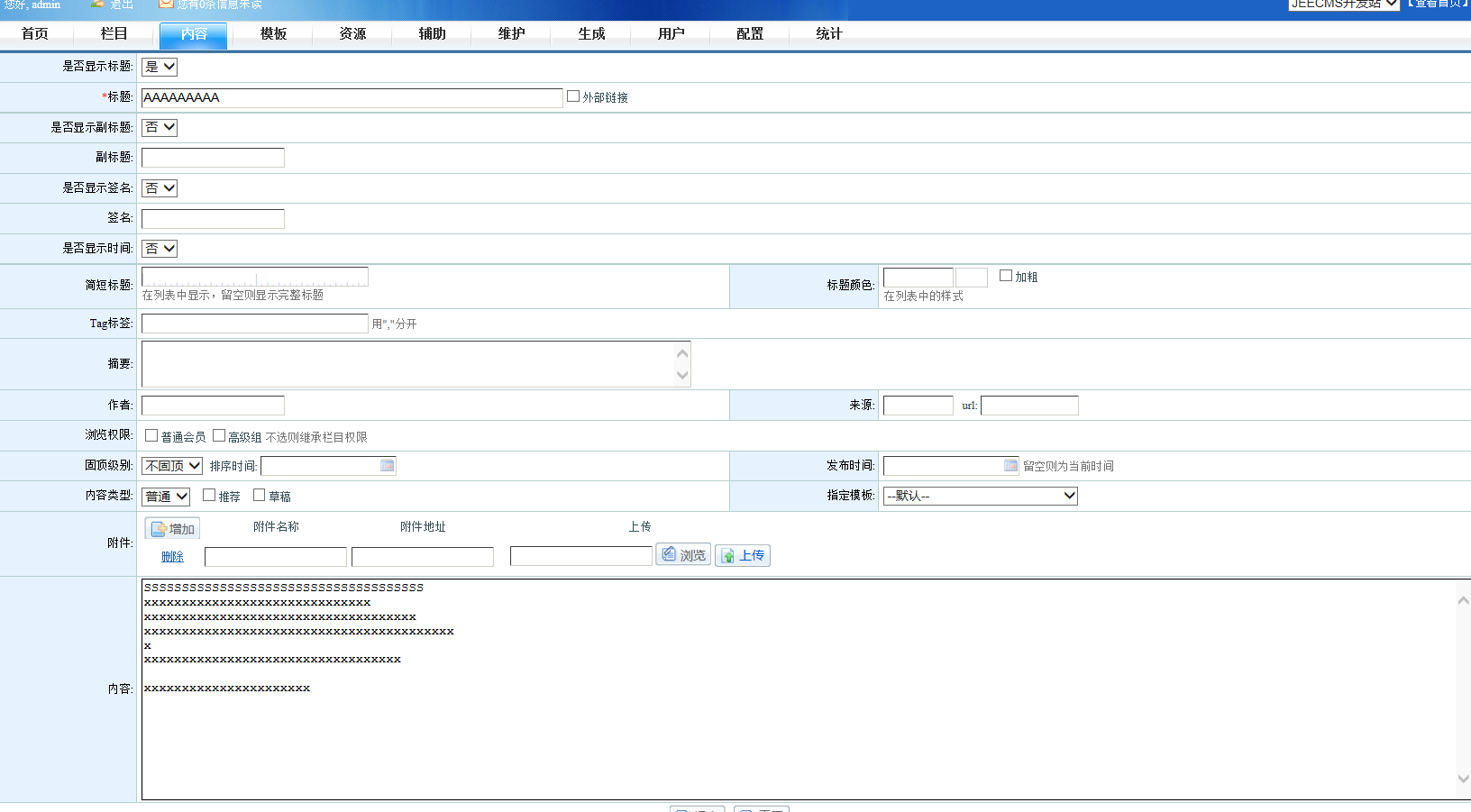The width and height of the screenshot is (1471, 812).
Task: Open the 配置 tab
Action: (x=750, y=34)
